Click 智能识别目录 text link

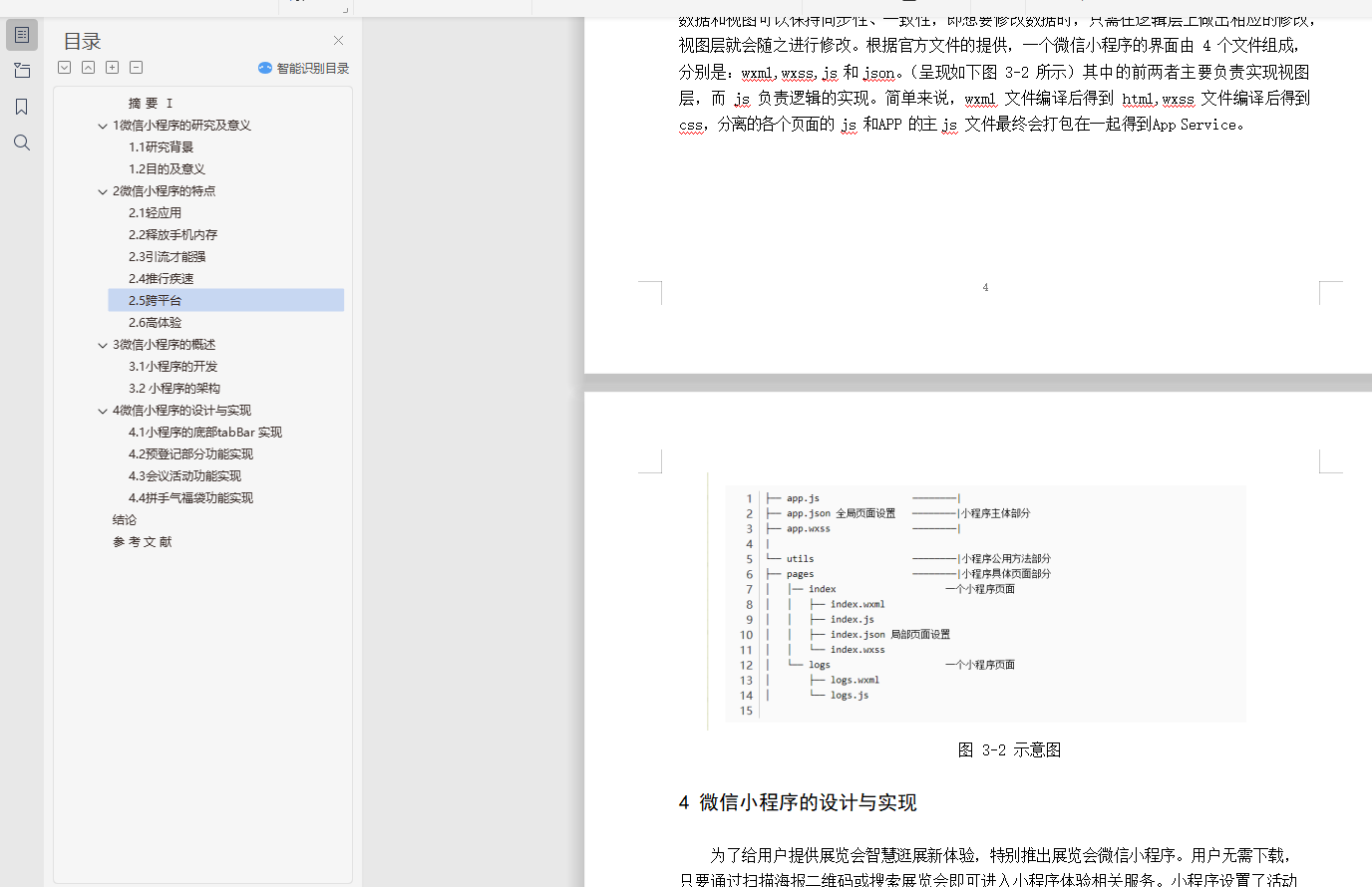click(x=313, y=68)
